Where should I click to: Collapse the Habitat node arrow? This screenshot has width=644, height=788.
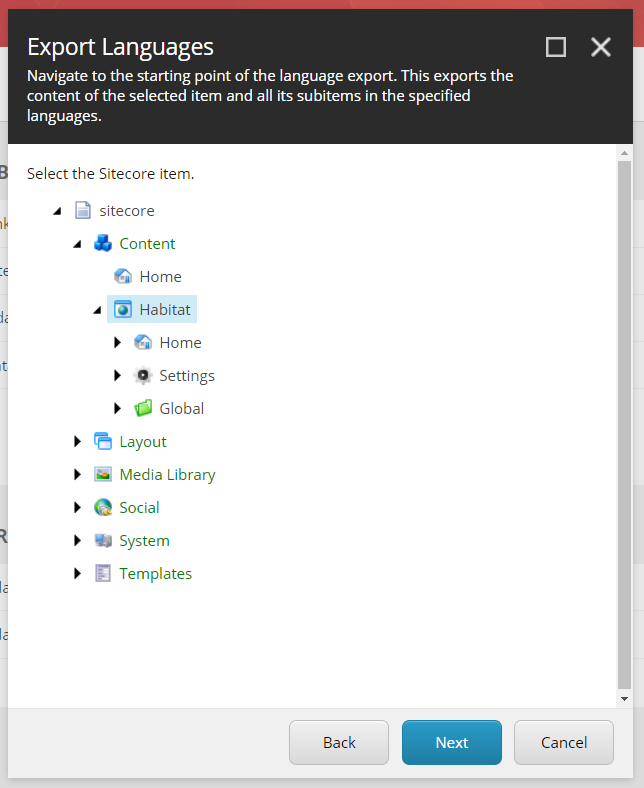97,310
